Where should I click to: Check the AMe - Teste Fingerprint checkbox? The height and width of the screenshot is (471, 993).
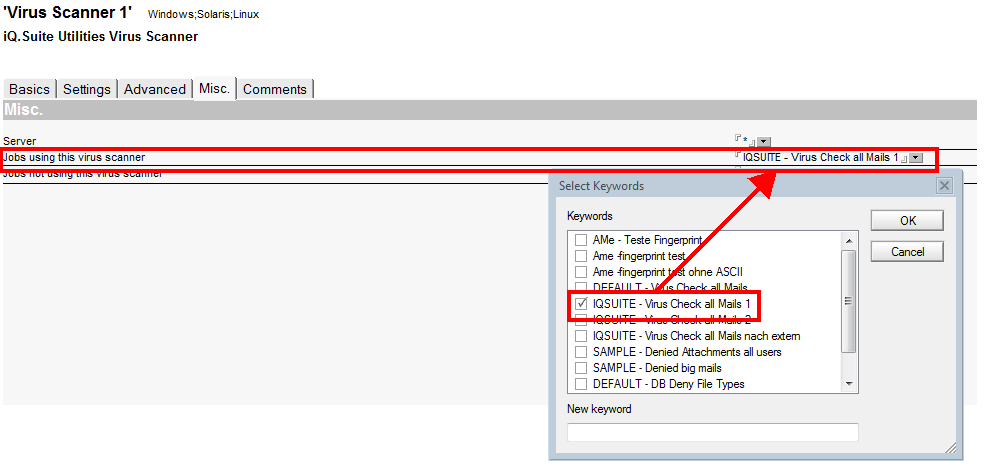point(581,240)
